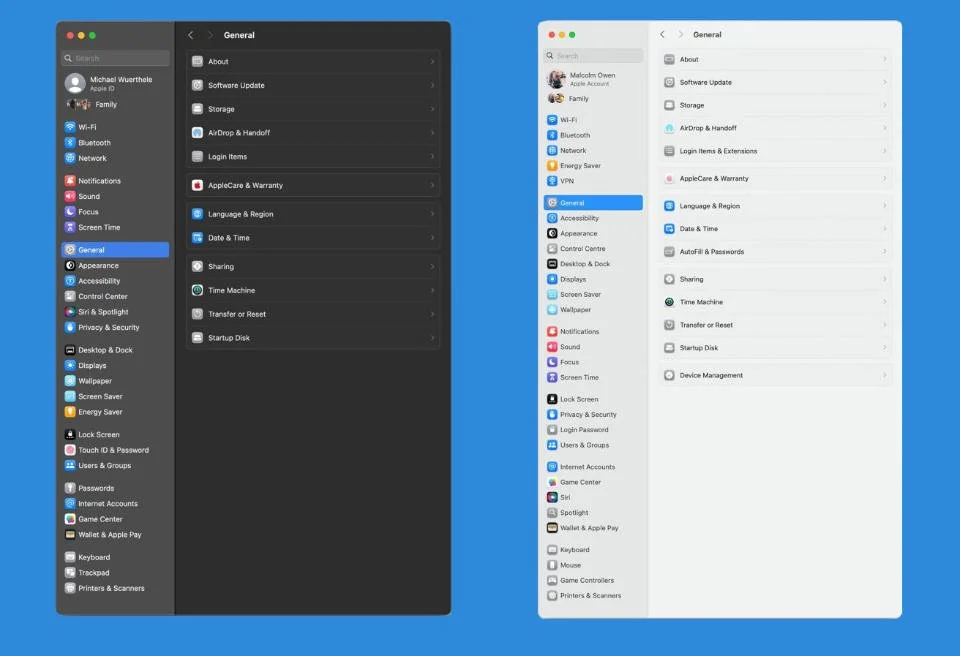The image size is (960, 656).
Task: Select Control Centre icon in light window
Action: 552,249
